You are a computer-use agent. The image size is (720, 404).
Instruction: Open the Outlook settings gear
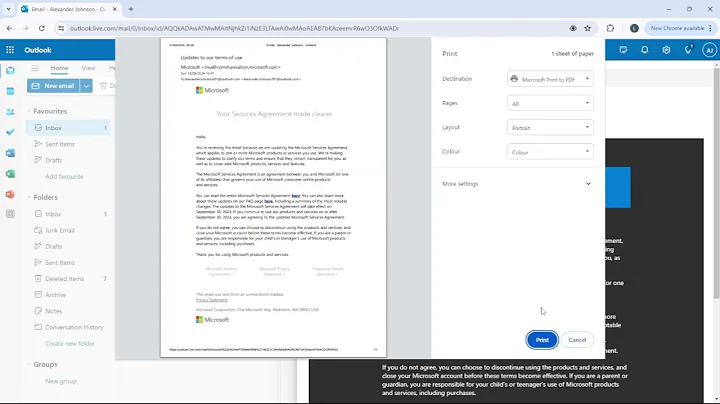(x=666, y=50)
